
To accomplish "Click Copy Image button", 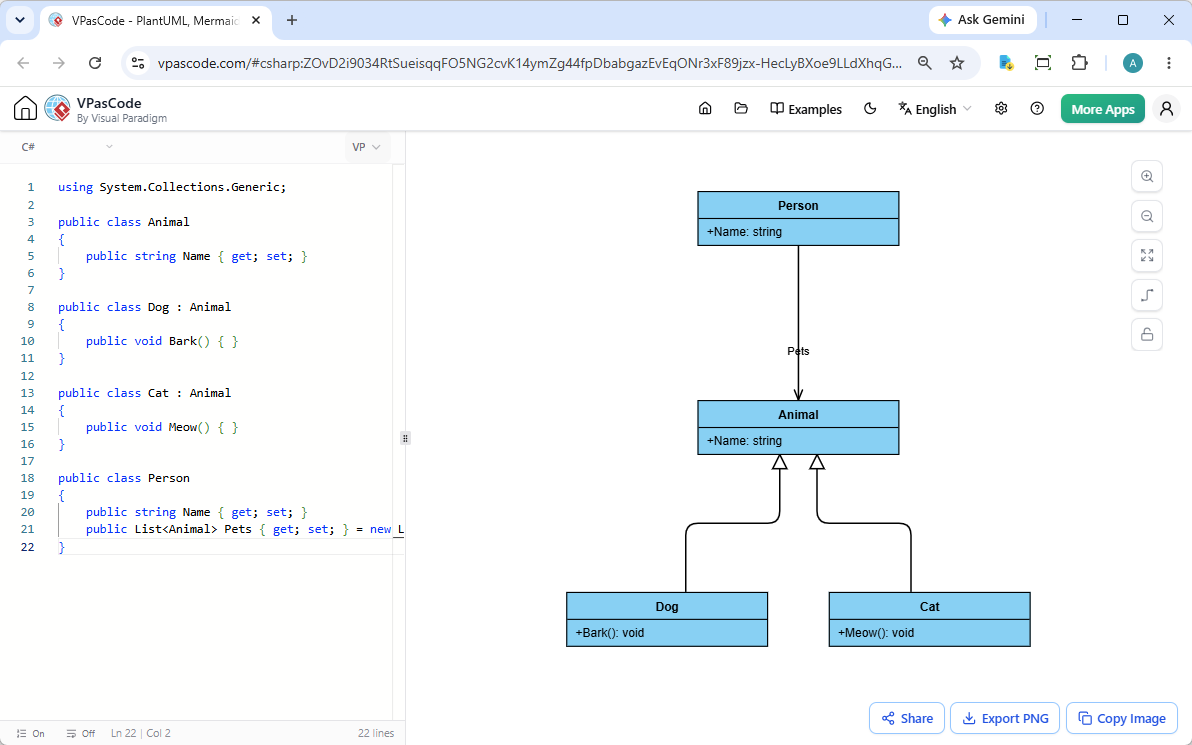I will [x=1122, y=718].
